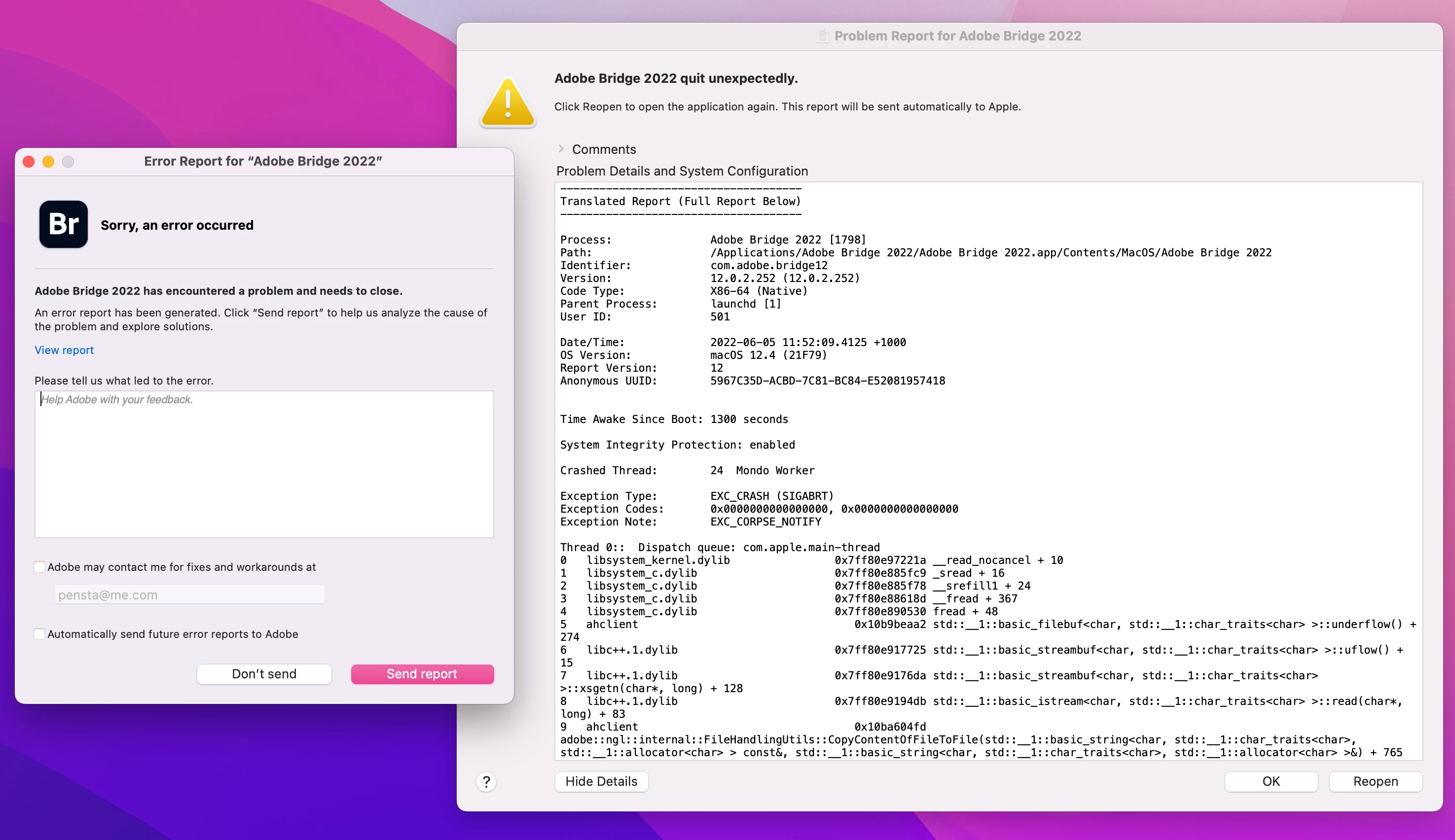Image resolution: width=1455 pixels, height=840 pixels.
Task: Minimize the Error Report window with yellow button
Action: point(48,162)
